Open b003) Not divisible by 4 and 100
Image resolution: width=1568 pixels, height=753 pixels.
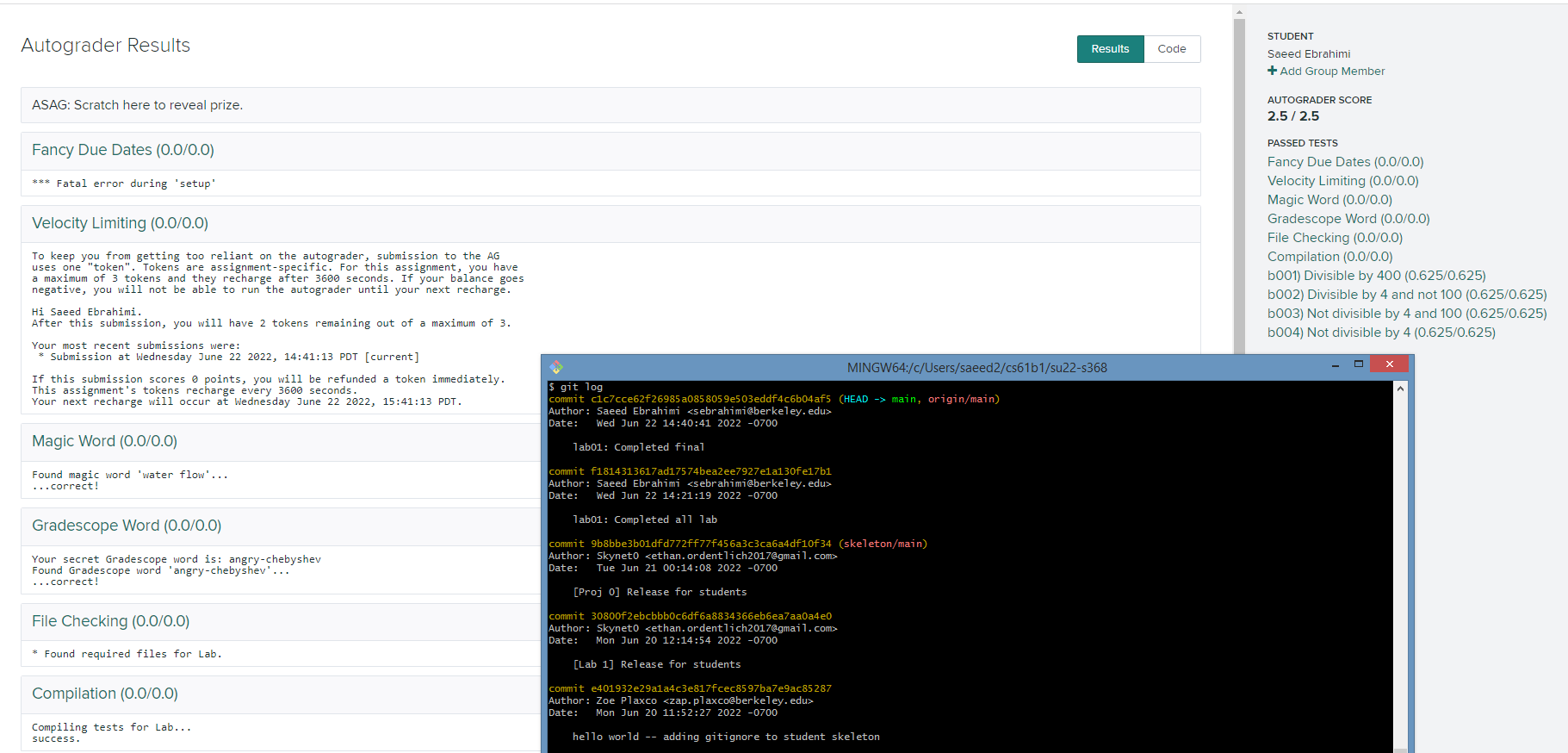pos(1406,314)
